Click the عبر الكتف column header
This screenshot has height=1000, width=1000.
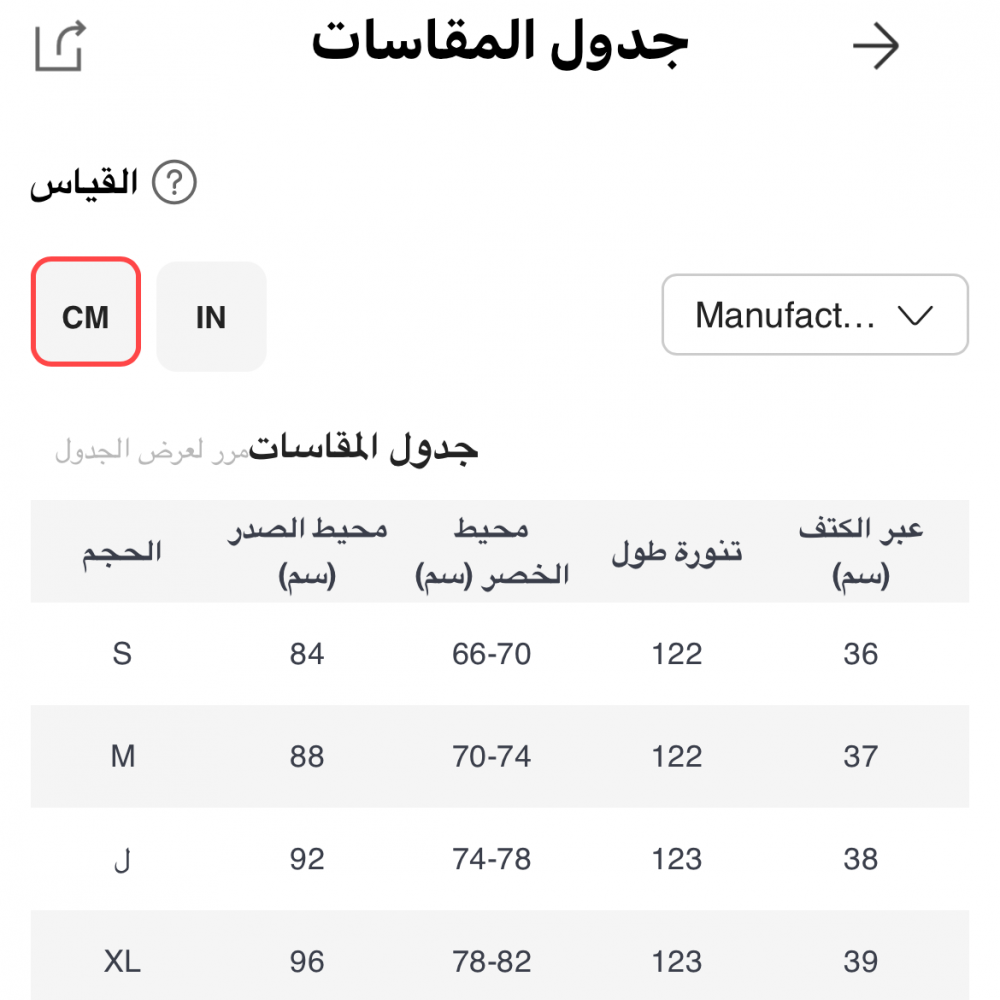tap(860, 552)
